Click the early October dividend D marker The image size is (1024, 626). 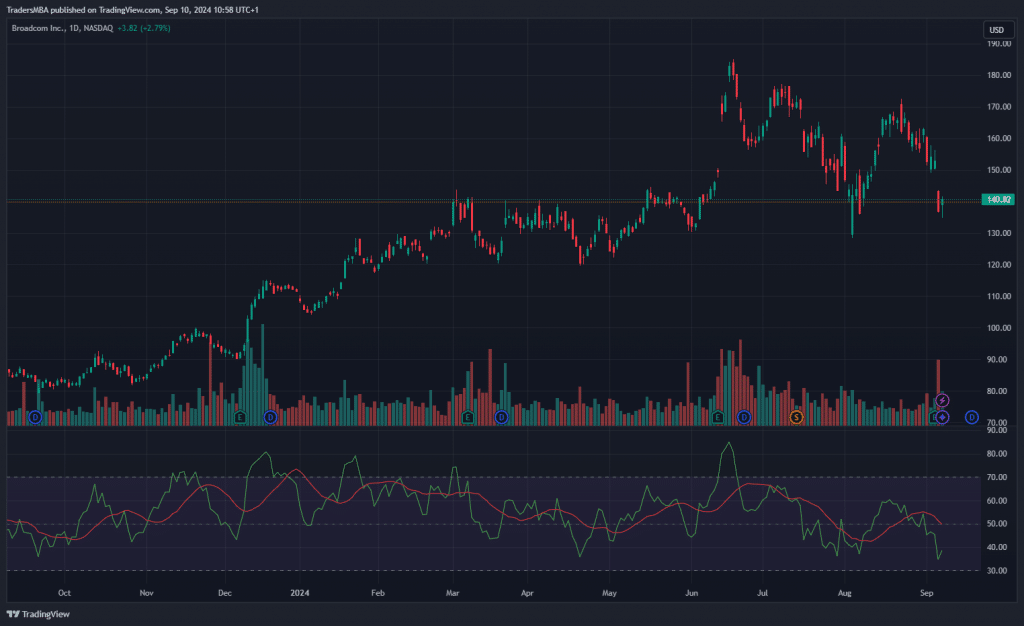[x=35, y=416]
